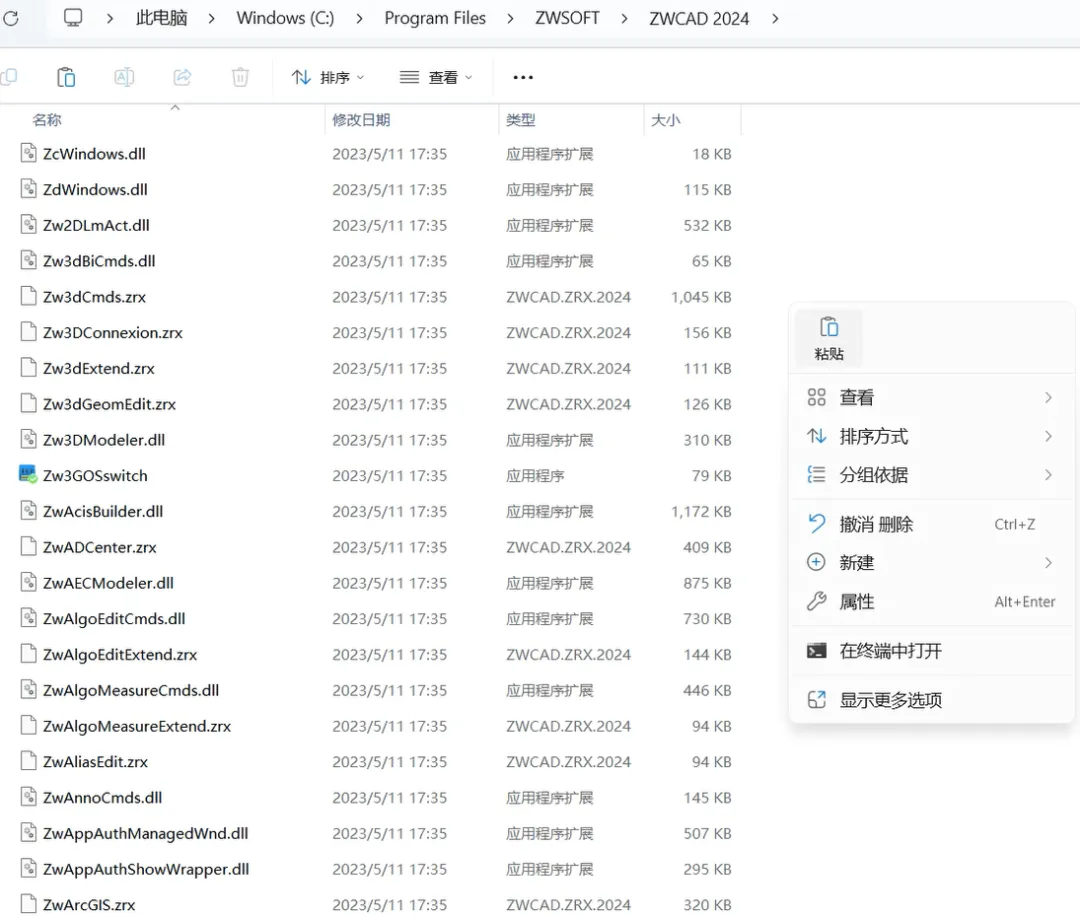Screen dimensions: 1080x917
Task: Select the file ZwAlgoMeasureExtend.zrx
Action: (x=136, y=726)
